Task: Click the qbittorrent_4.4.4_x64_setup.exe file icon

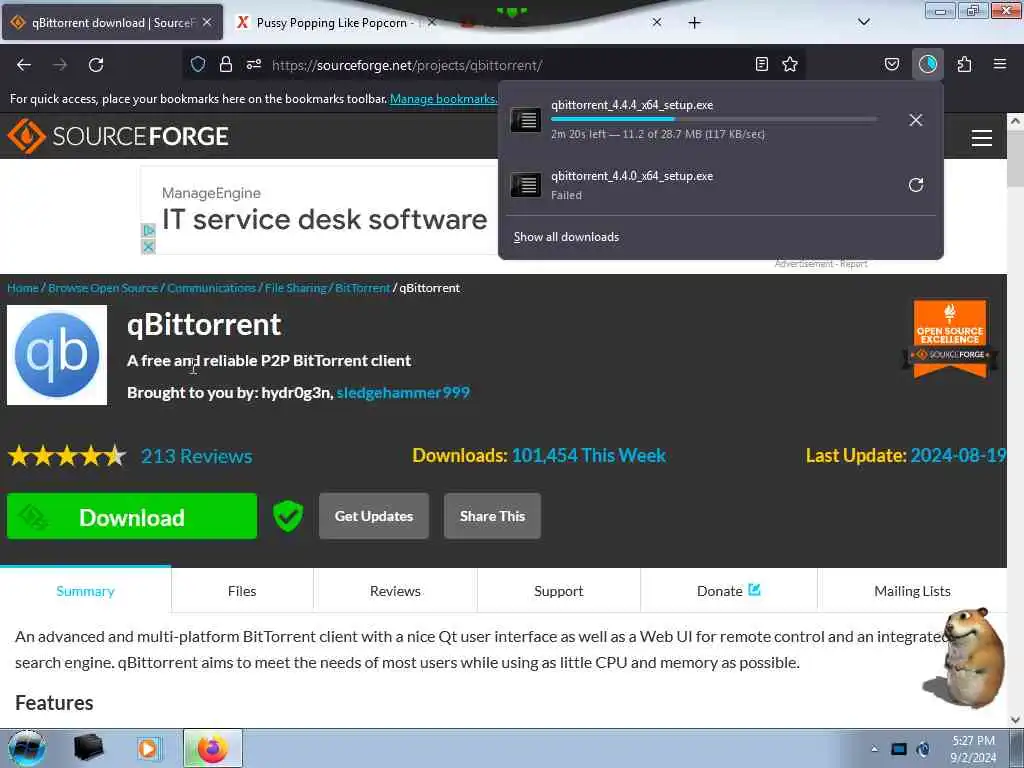Action: 526,120
